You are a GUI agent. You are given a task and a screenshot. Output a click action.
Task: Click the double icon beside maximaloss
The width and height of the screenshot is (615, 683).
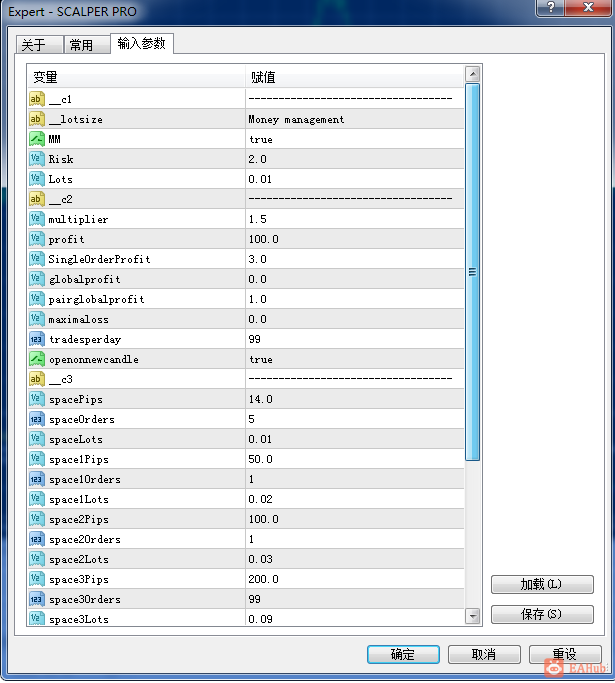point(37,319)
